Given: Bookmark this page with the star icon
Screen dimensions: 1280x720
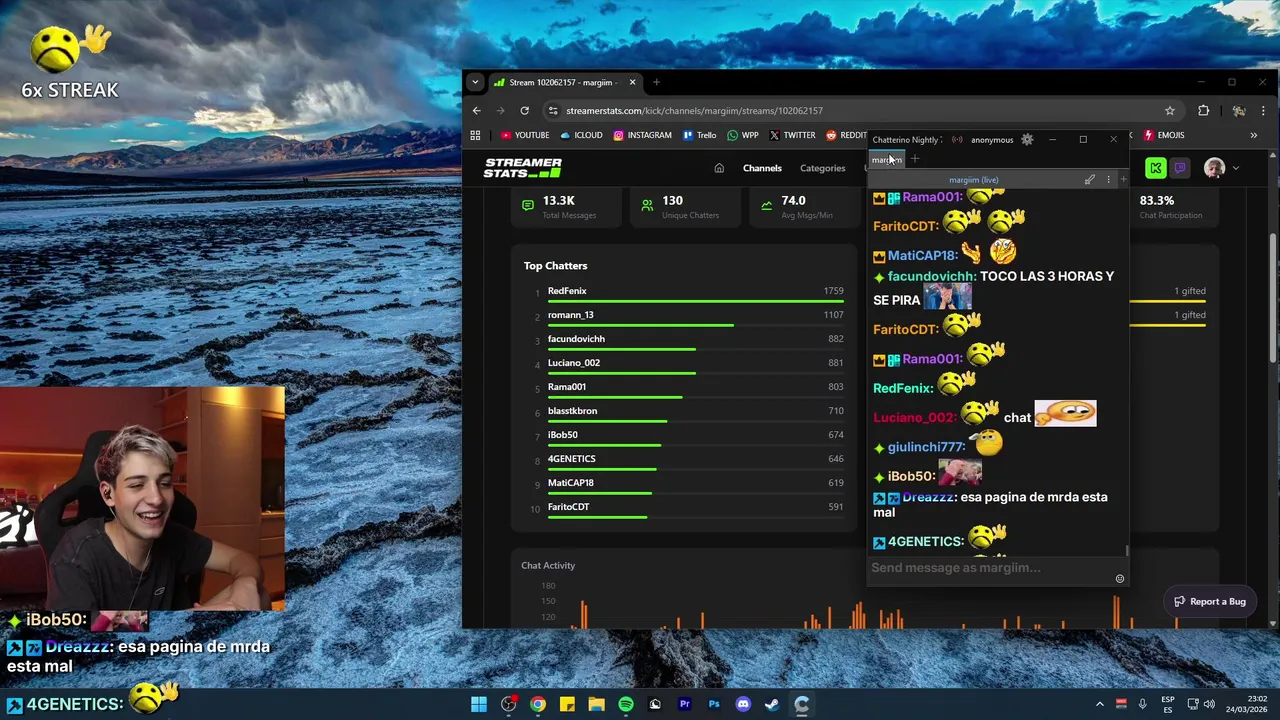Looking at the screenshot, I should click(x=1170, y=110).
